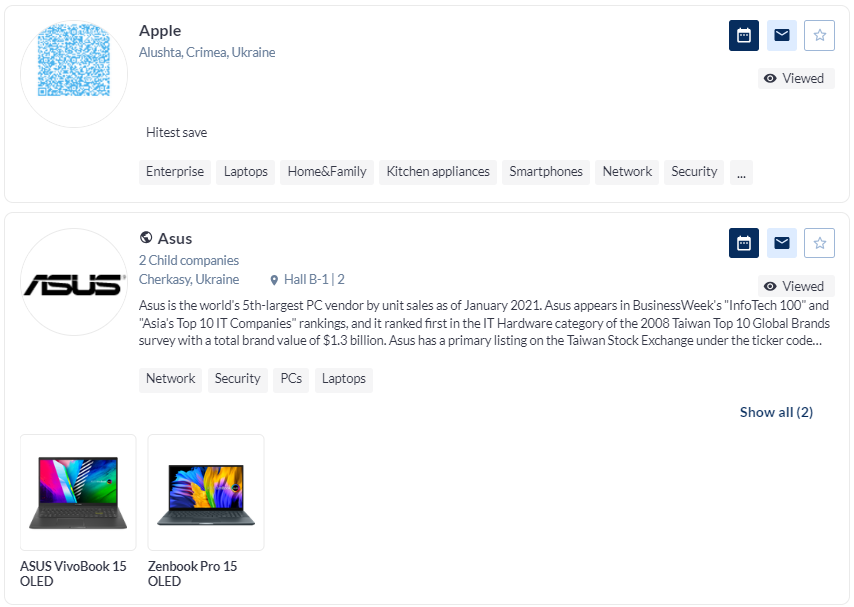Open the Asus company logo
The width and height of the screenshot is (854, 607).
(74, 284)
